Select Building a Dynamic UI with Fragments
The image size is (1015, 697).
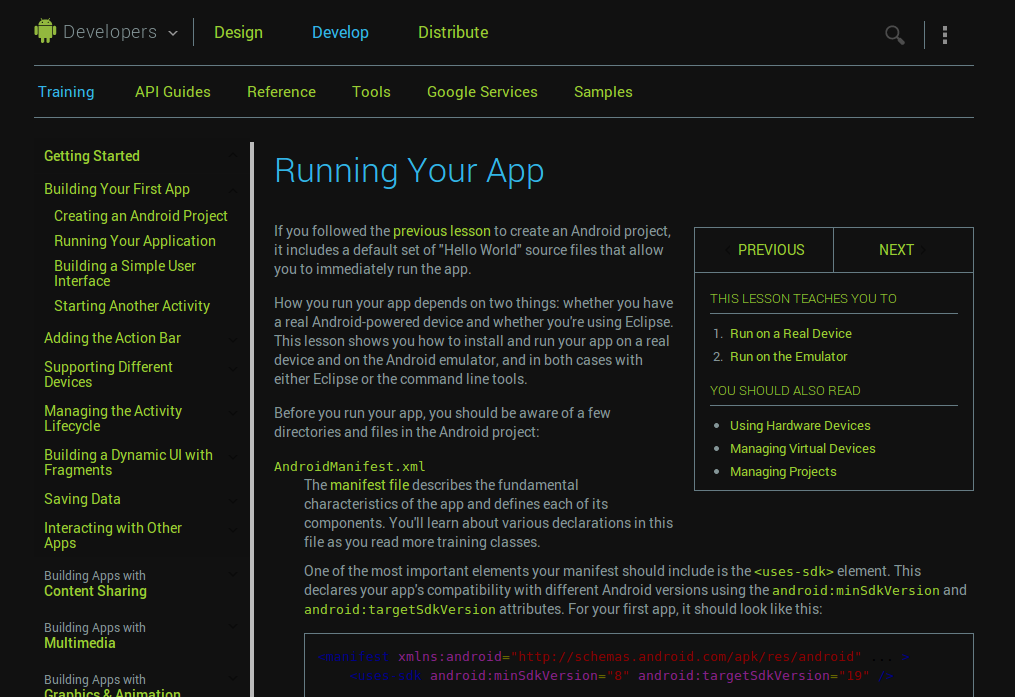[x=128, y=462]
